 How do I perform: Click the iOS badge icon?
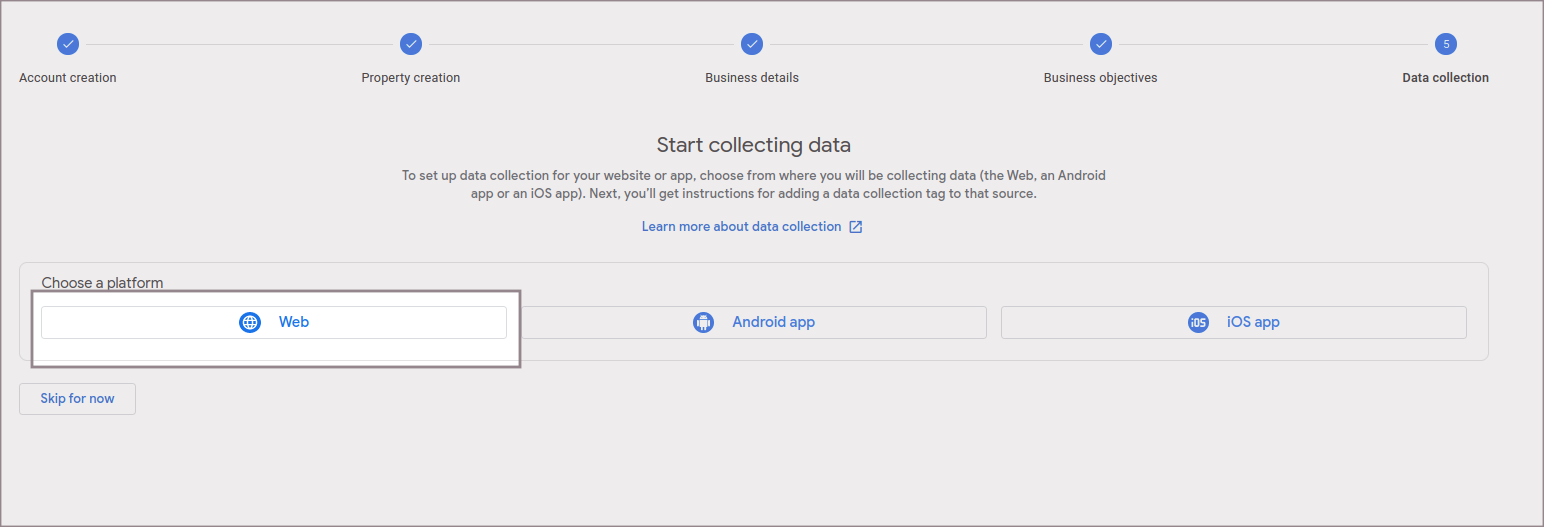click(x=1198, y=322)
